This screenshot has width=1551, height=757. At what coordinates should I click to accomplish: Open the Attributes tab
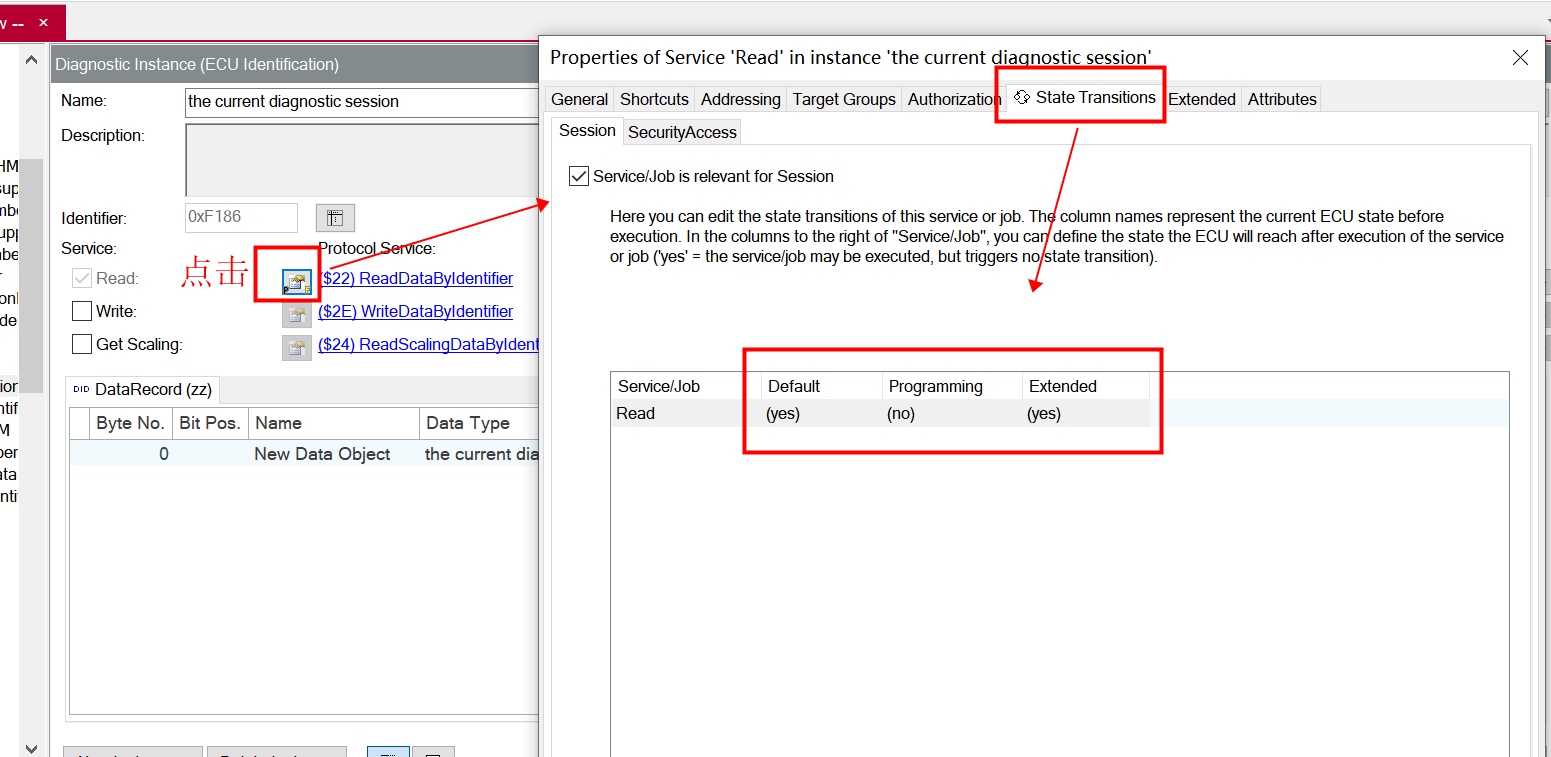pos(1282,99)
